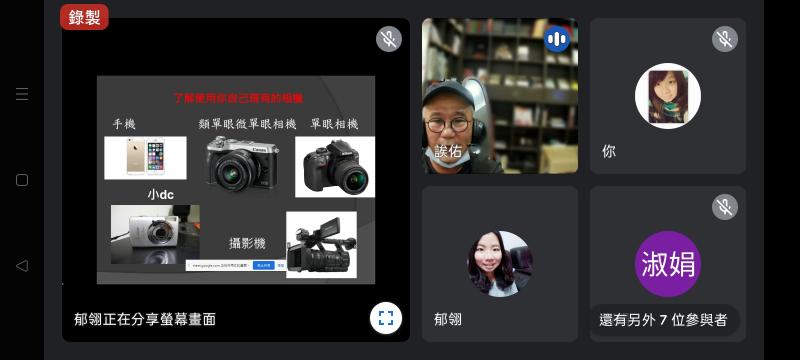This screenshot has width=800, height=360.
Task: Tap the Android back triangle button
Action: click(22, 266)
